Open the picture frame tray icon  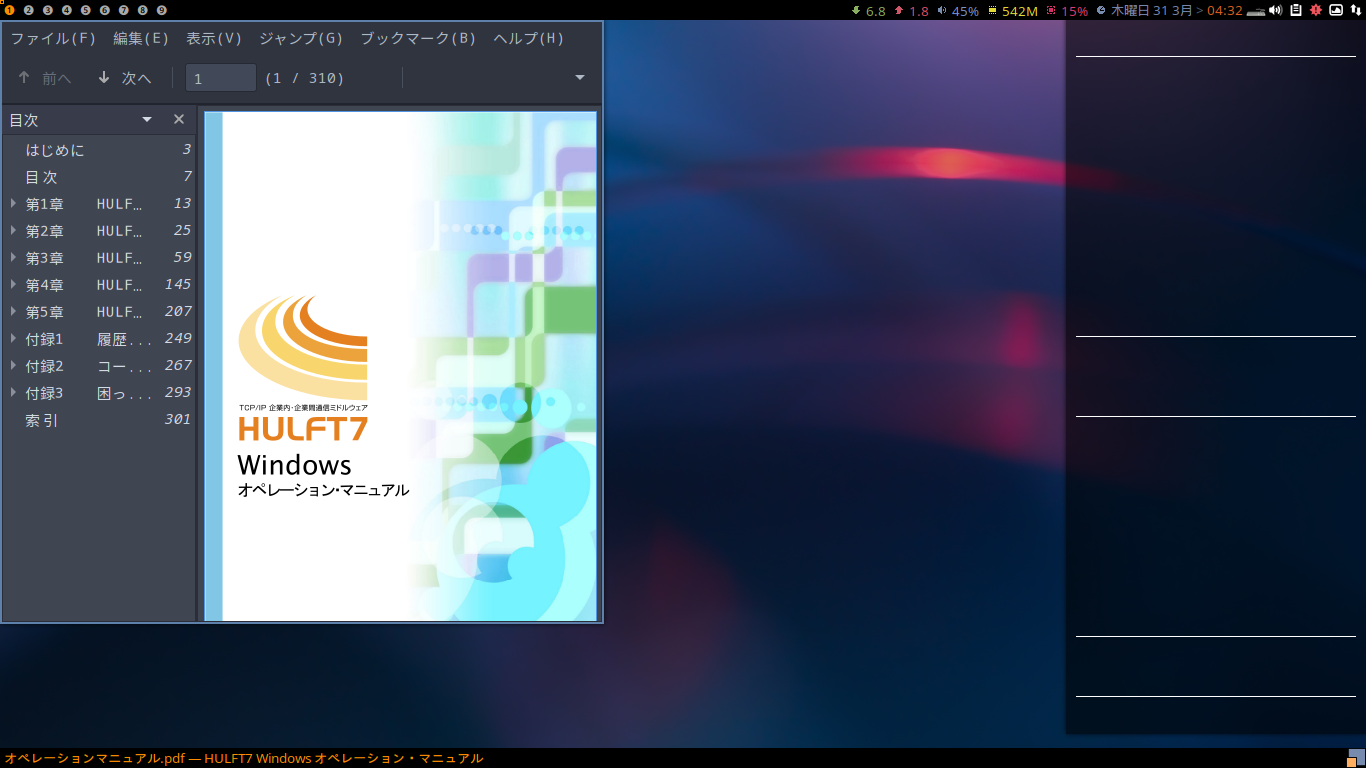(1336, 10)
